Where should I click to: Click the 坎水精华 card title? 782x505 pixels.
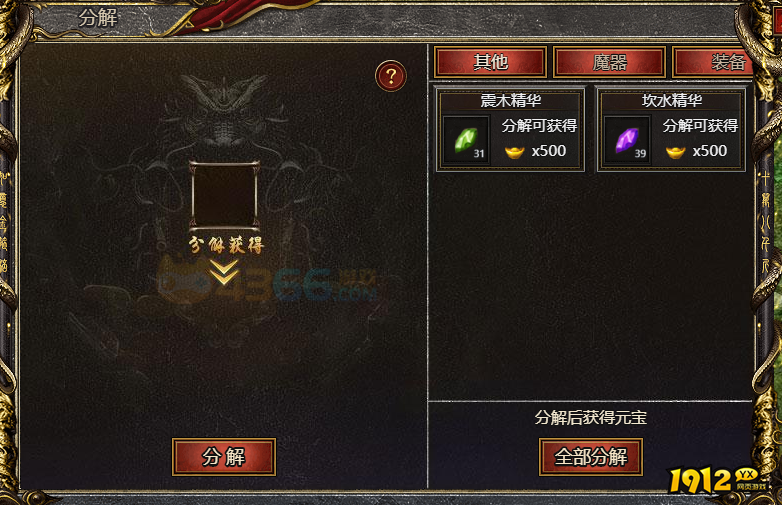[672, 101]
